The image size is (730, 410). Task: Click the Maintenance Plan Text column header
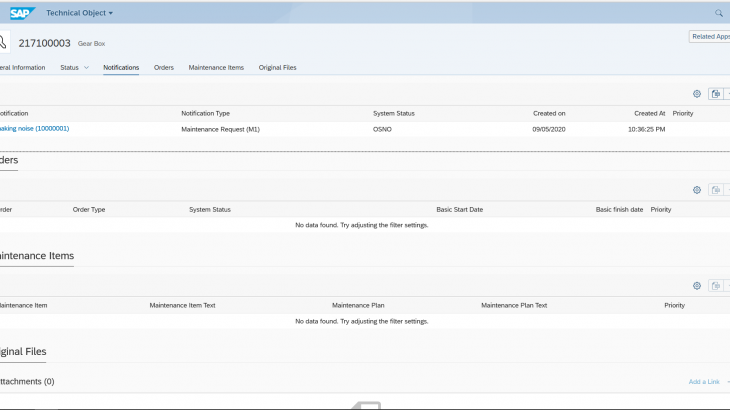(x=514, y=305)
